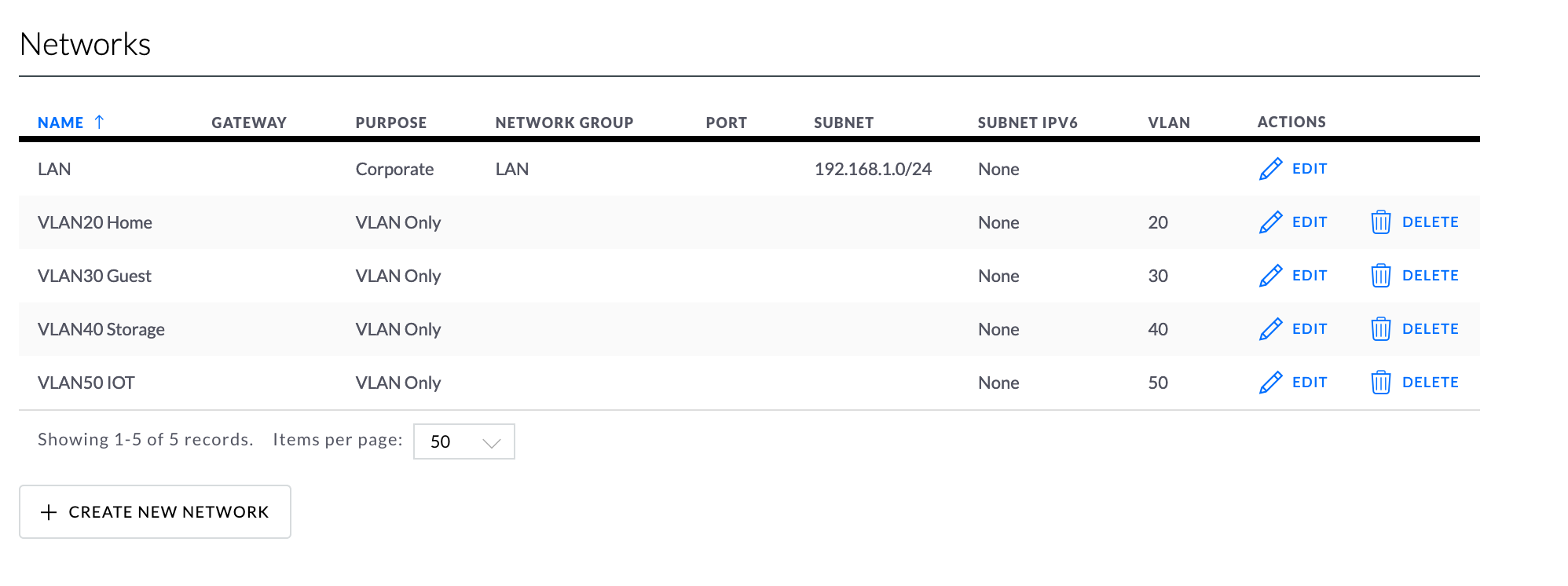
Task: Toggle the Name column sort arrow
Action: tap(99, 122)
